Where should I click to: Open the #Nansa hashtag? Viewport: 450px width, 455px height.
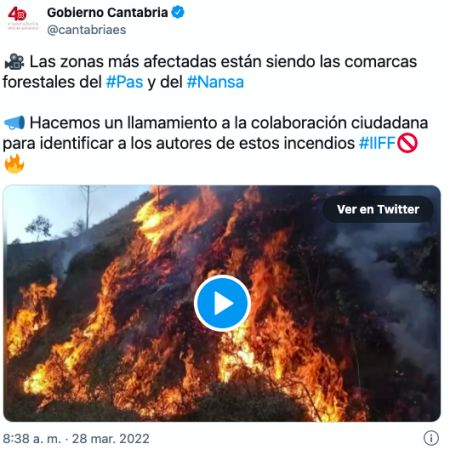pyautogui.click(x=215, y=82)
